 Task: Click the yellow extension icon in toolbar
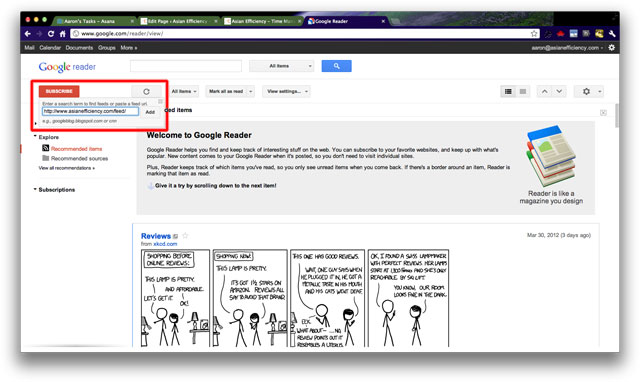click(x=599, y=34)
